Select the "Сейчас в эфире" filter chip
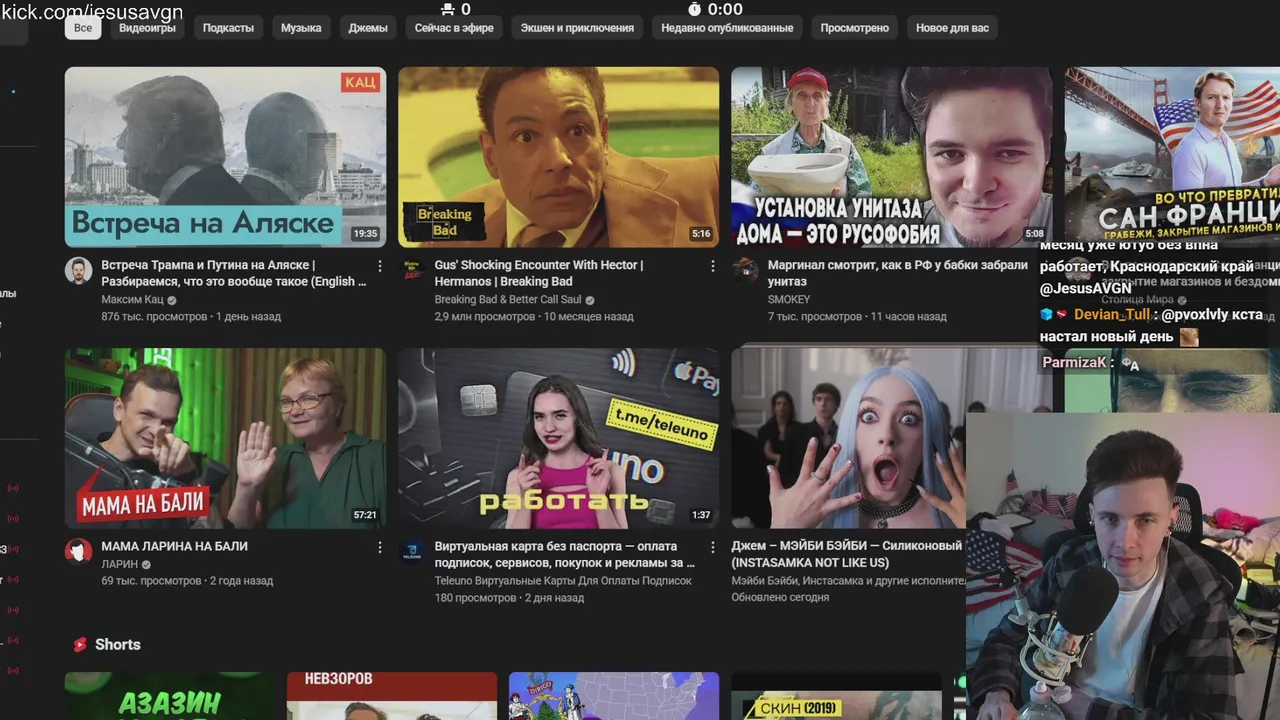The width and height of the screenshot is (1280, 720). 454,28
